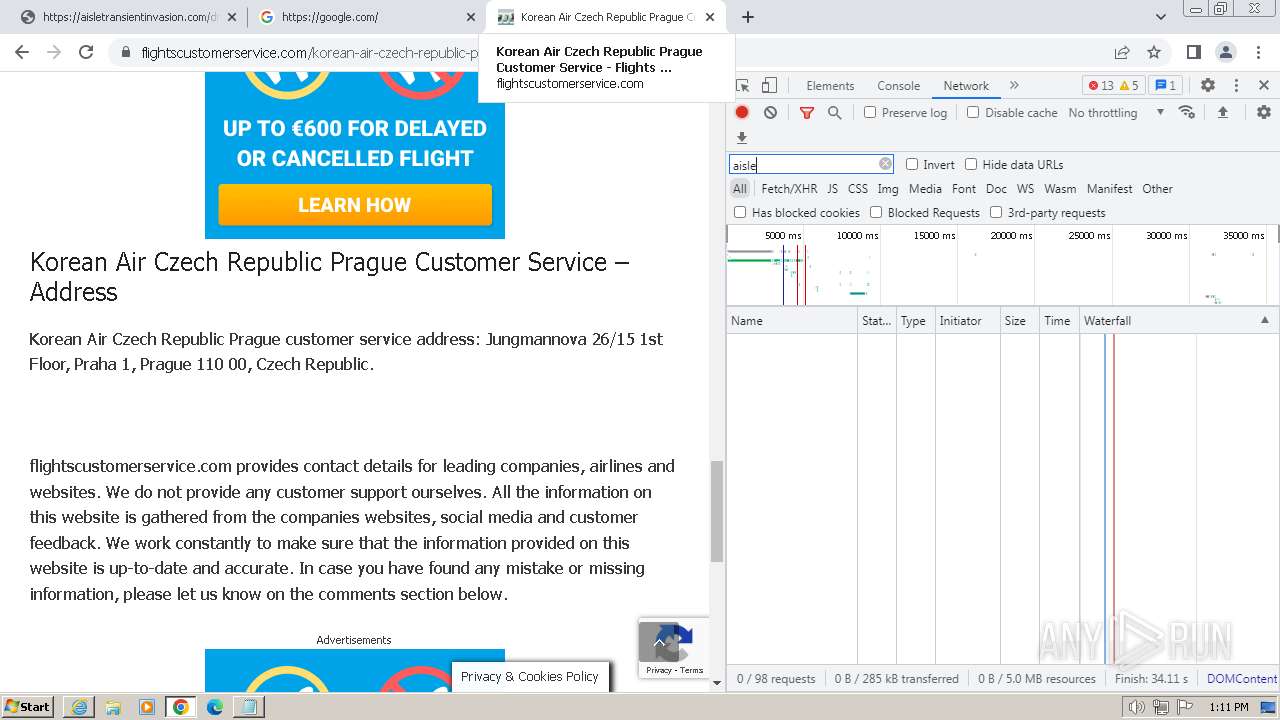Viewport: 1280px width, 720px height.
Task: Bookmark this page with the star
Action: click(x=1154, y=52)
